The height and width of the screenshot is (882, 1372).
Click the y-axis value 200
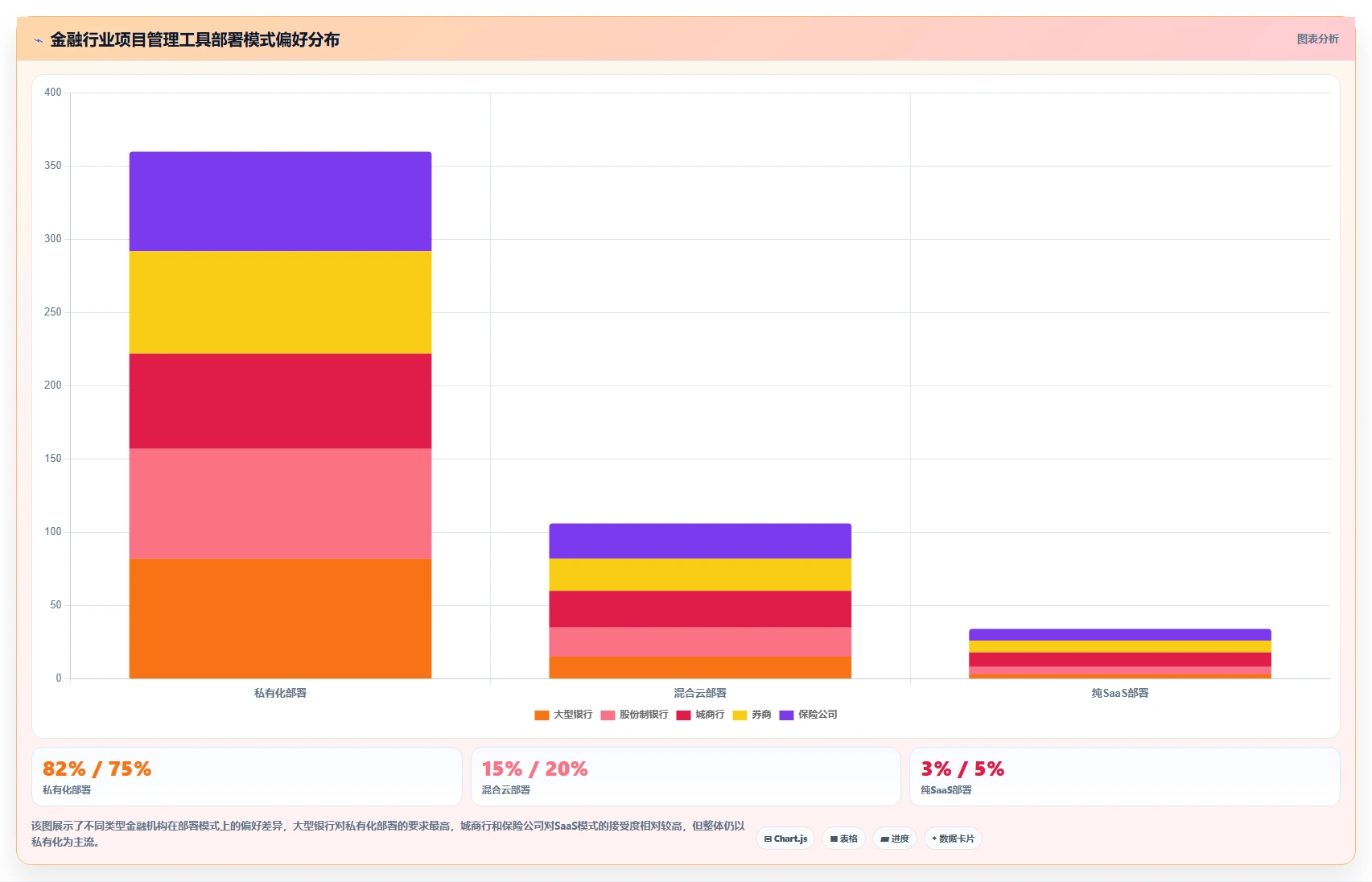click(53, 385)
